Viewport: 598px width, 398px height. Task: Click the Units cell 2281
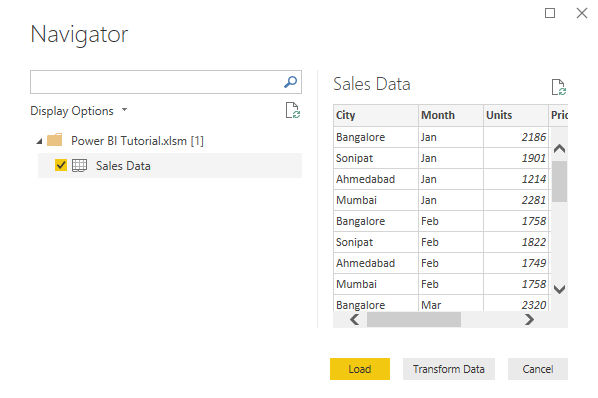516,200
